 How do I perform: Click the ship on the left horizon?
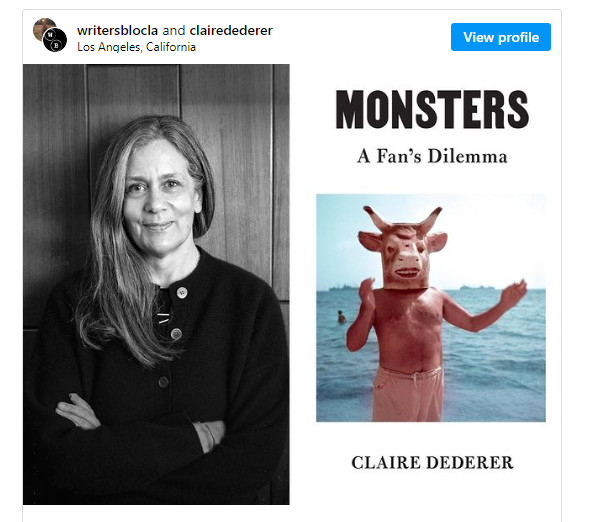point(342,287)
